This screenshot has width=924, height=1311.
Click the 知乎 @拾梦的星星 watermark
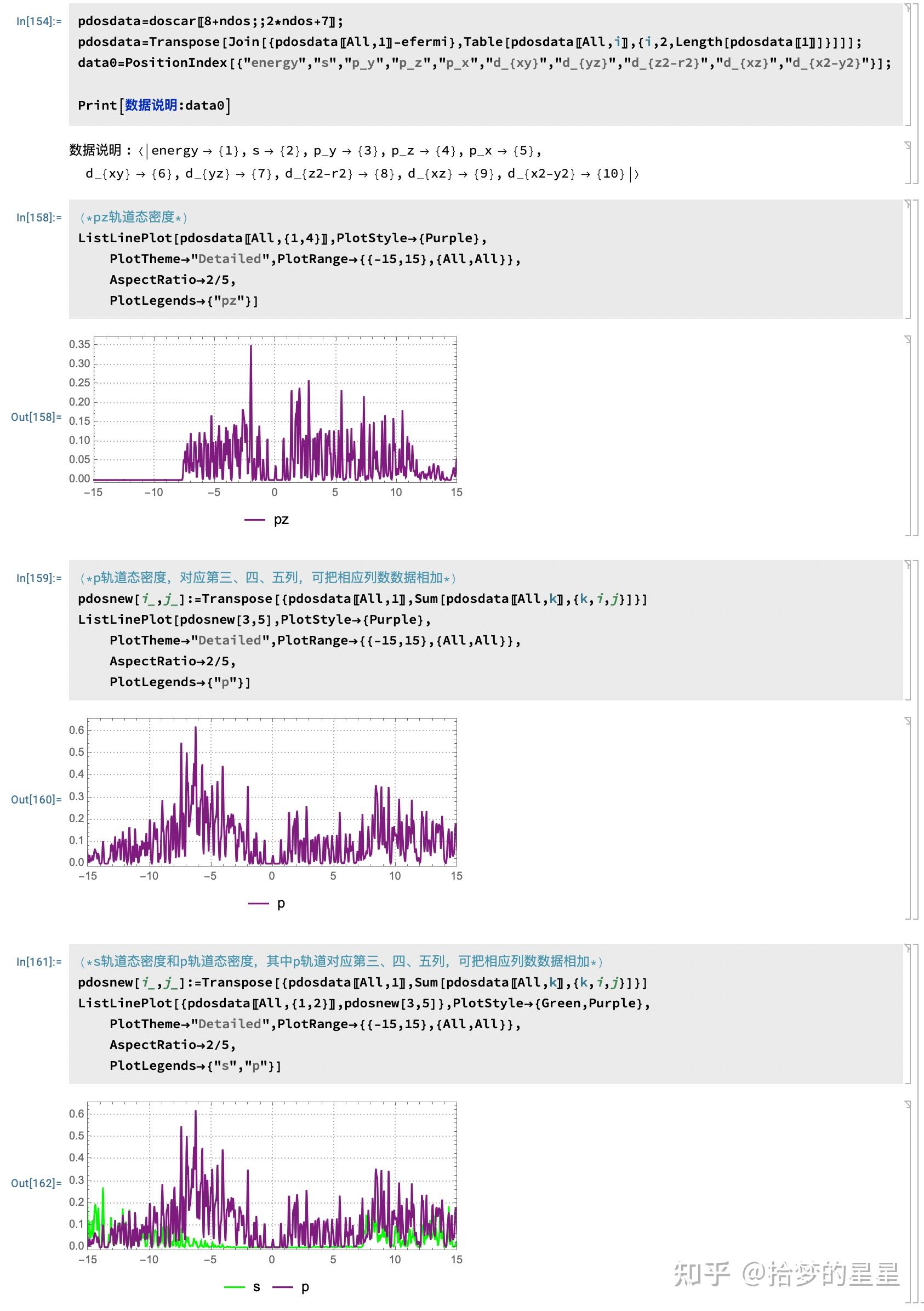(787, 1274)
